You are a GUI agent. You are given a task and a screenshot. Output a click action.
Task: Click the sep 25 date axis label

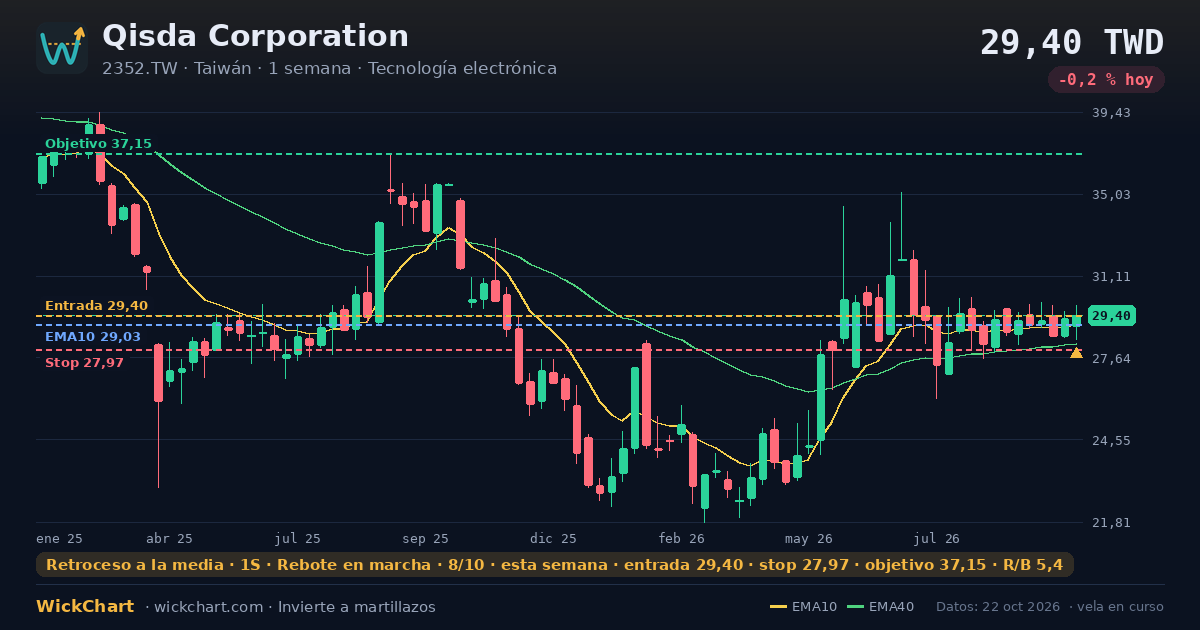[x=426, y=538]
